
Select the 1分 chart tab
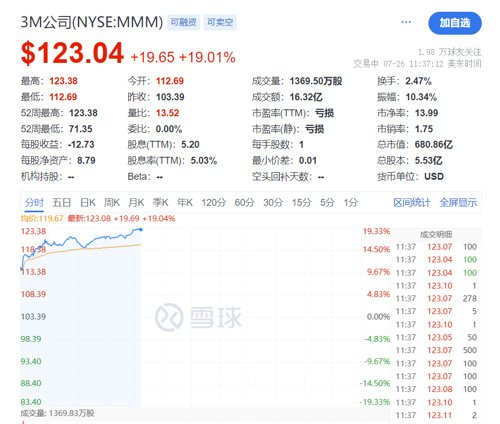click(x=351, y=202)
